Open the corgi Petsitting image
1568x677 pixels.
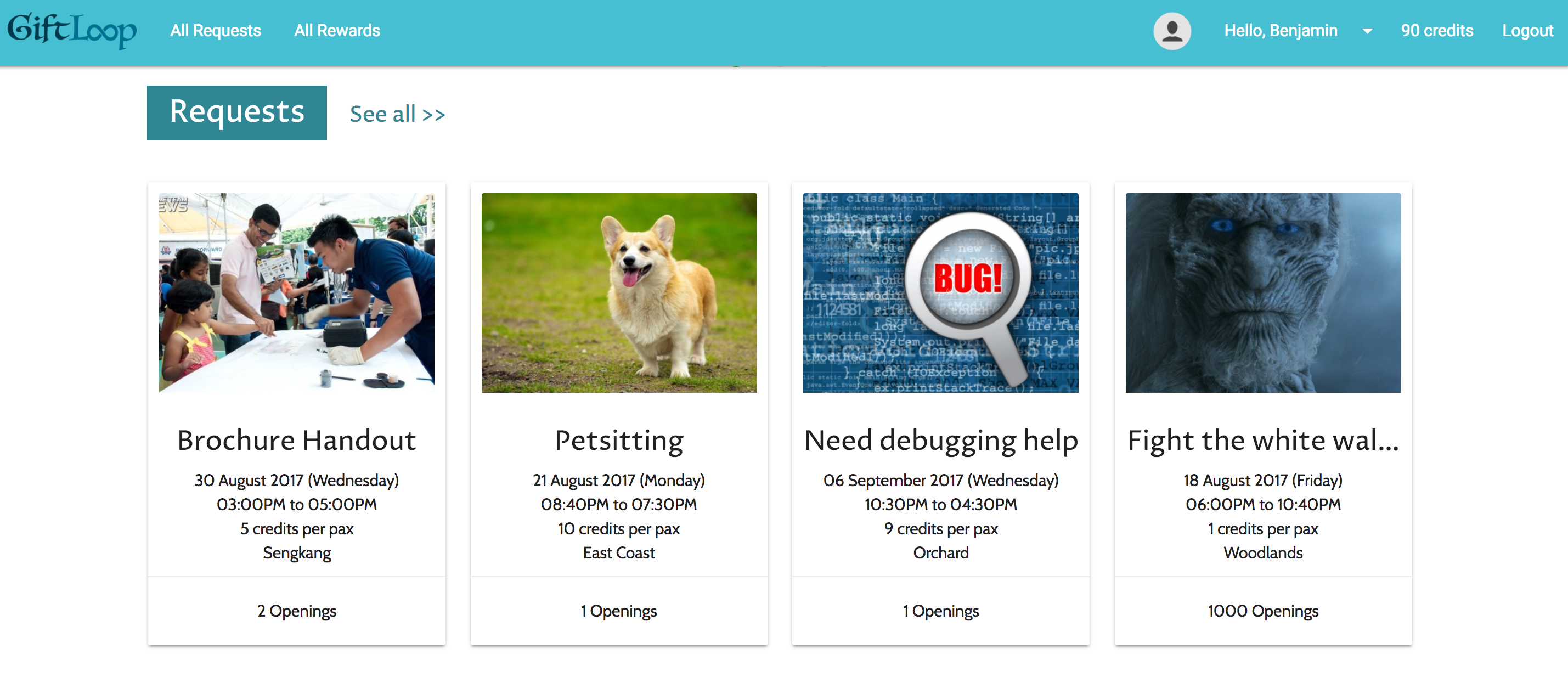coord(618,292)
